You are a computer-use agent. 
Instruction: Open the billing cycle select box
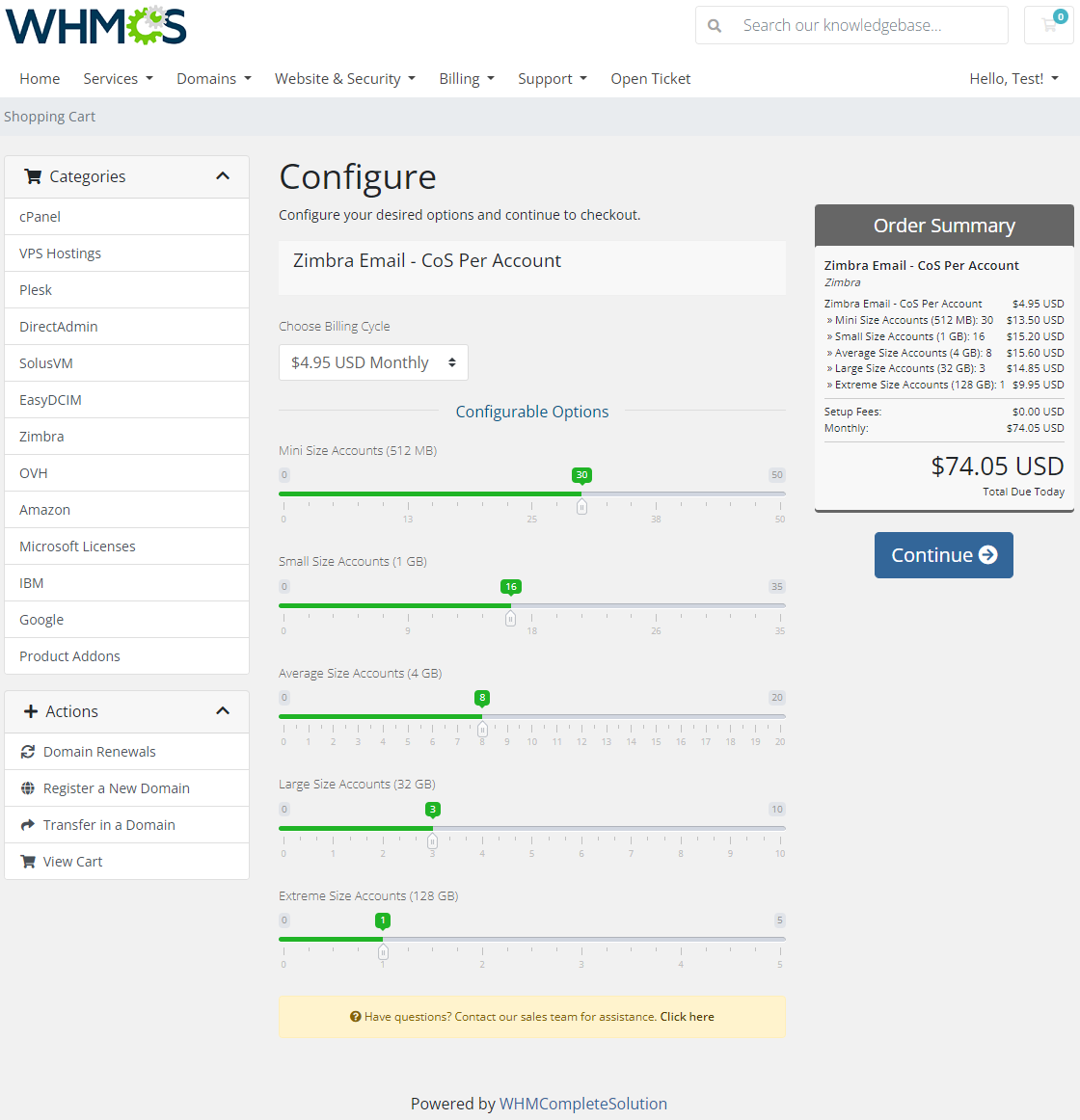(x=373, y=362)
